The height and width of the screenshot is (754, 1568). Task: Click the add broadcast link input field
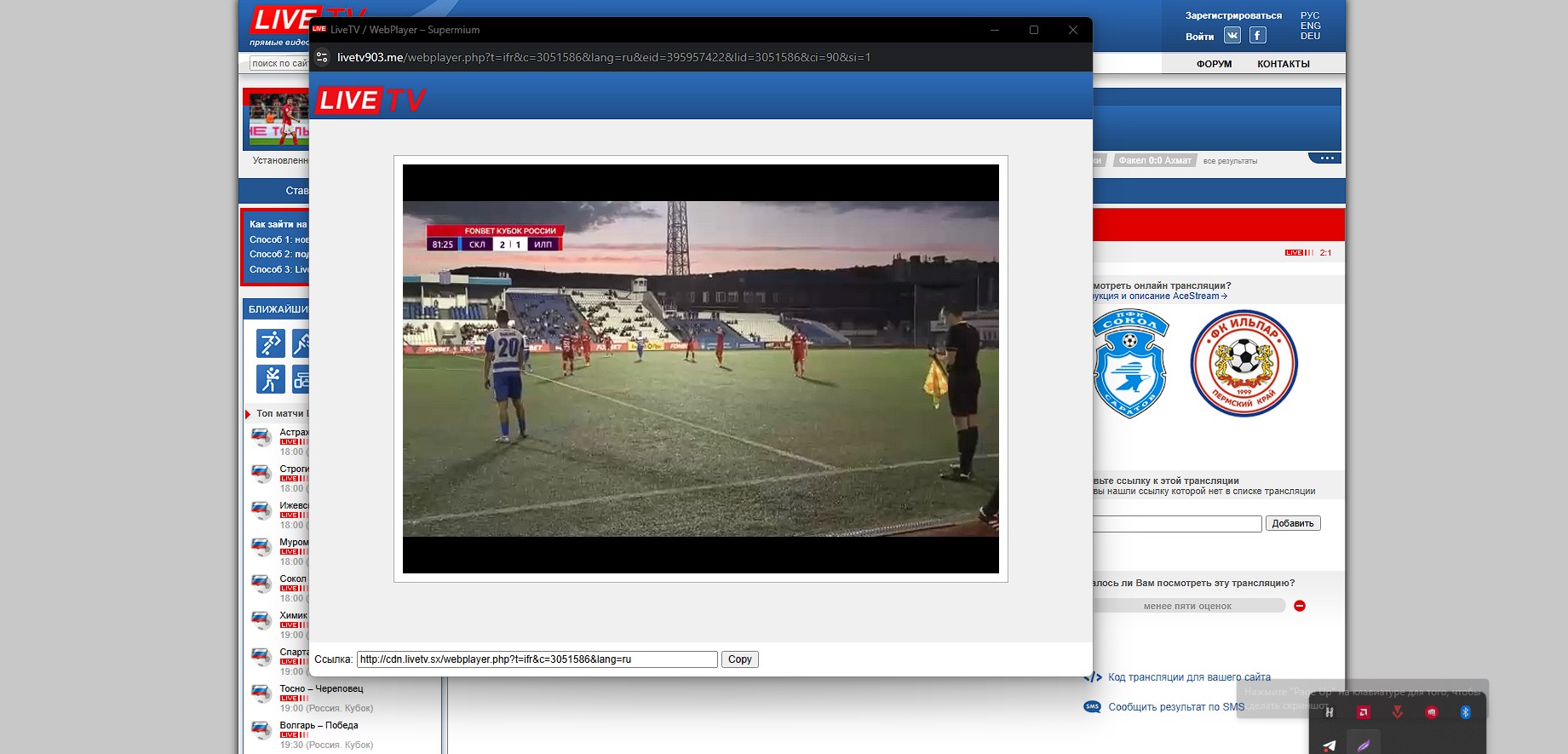point(1177,523)
